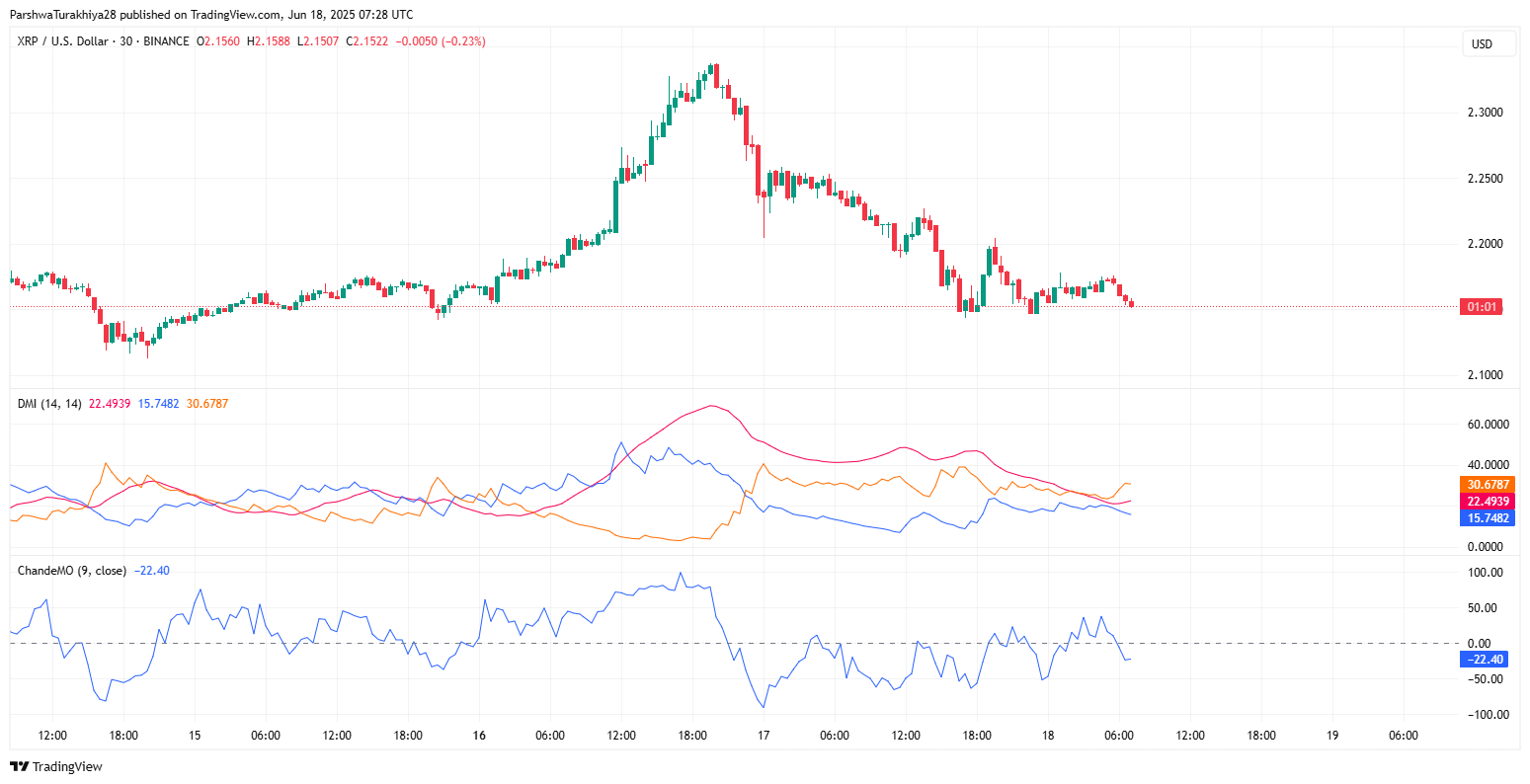
Task: Click date marker 19 on time axis
Action: pos(1332,736)
